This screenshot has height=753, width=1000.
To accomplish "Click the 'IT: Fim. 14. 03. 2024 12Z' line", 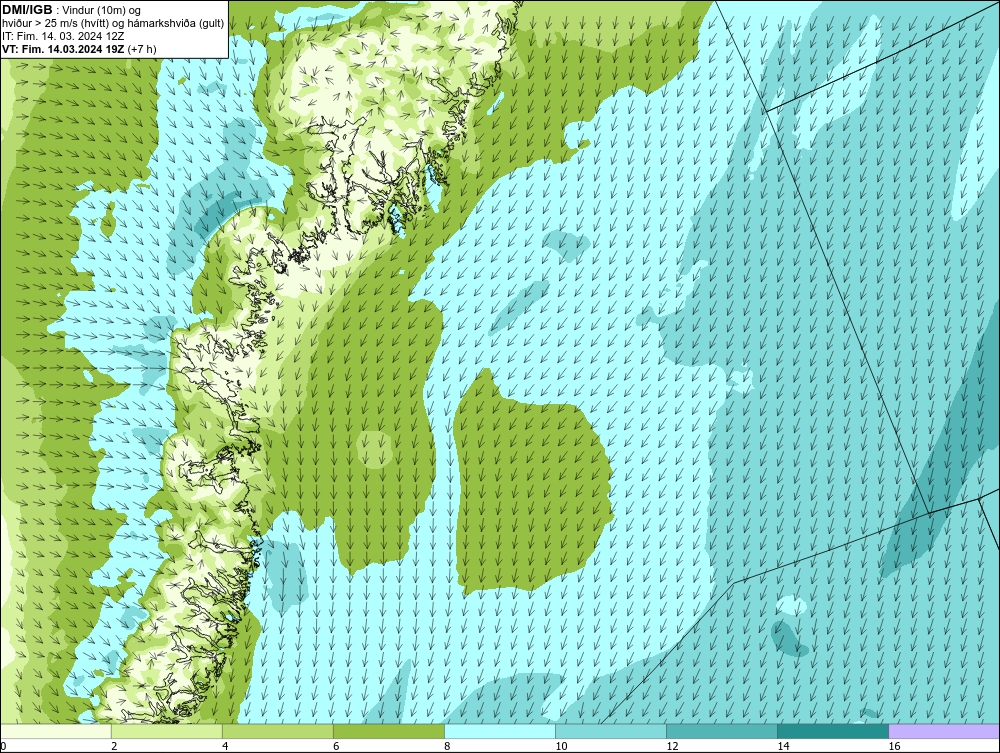I will pos(63,36).
